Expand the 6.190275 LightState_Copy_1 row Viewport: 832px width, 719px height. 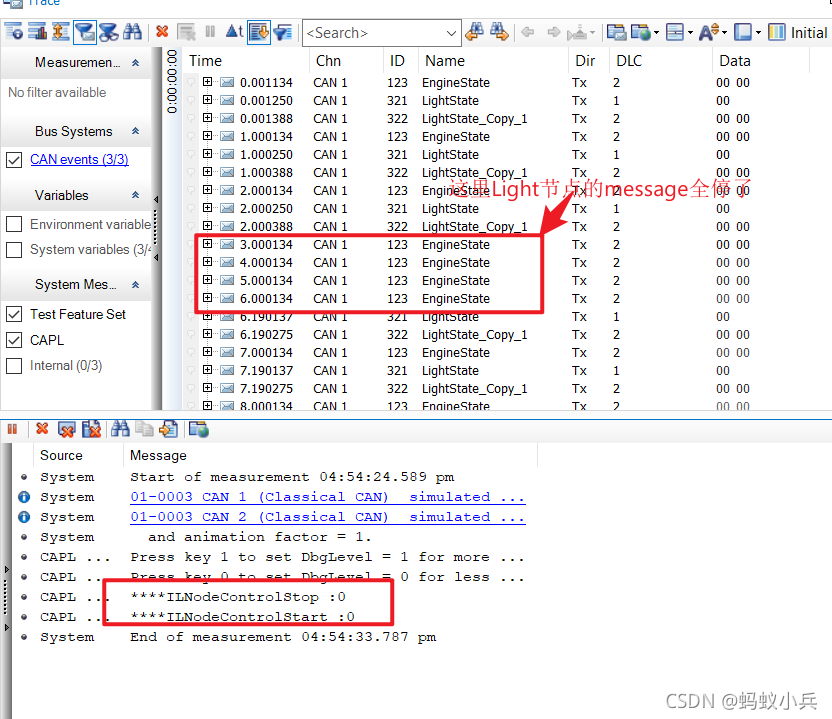pos(207,334)
